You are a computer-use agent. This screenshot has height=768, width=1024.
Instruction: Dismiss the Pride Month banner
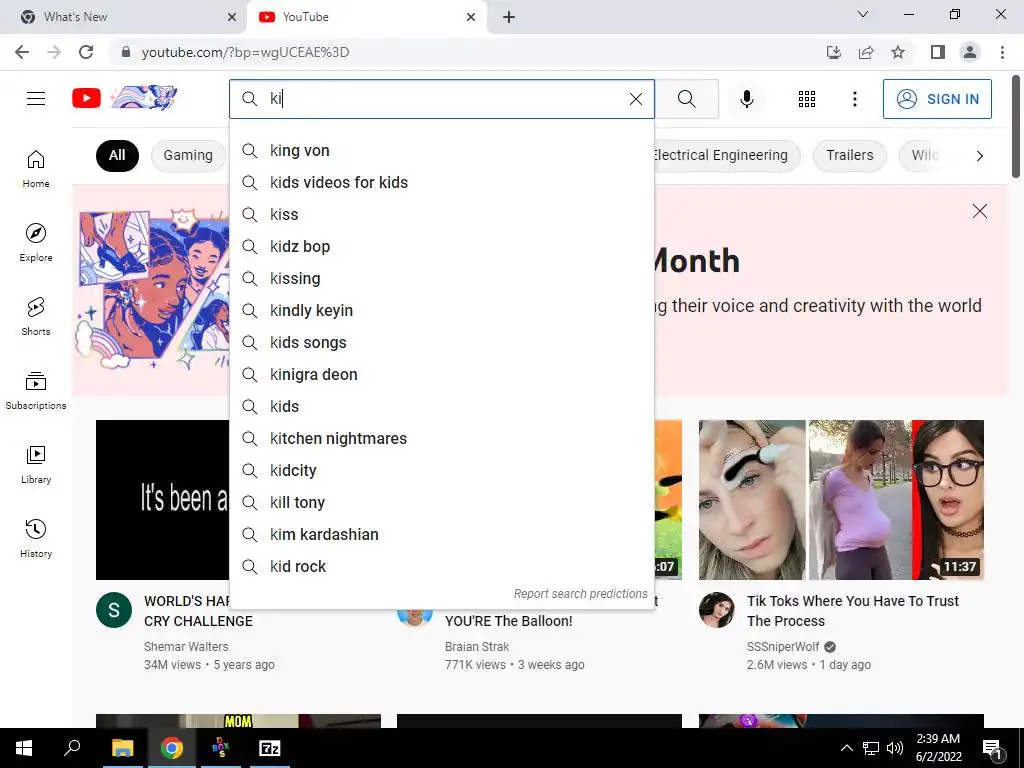(979, 211)
